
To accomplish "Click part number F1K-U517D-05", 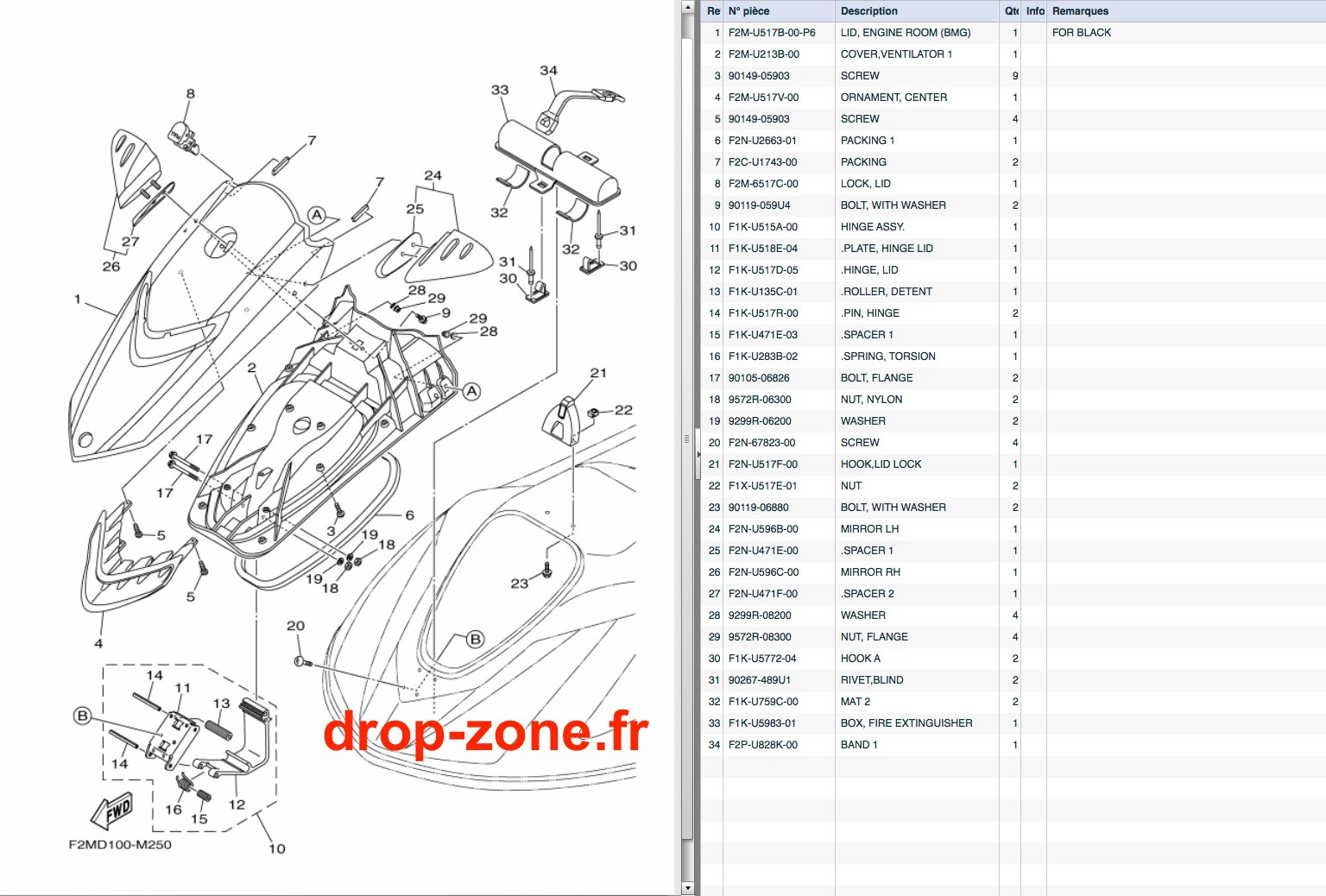I will pyautogui.click(x=763, y=270).
